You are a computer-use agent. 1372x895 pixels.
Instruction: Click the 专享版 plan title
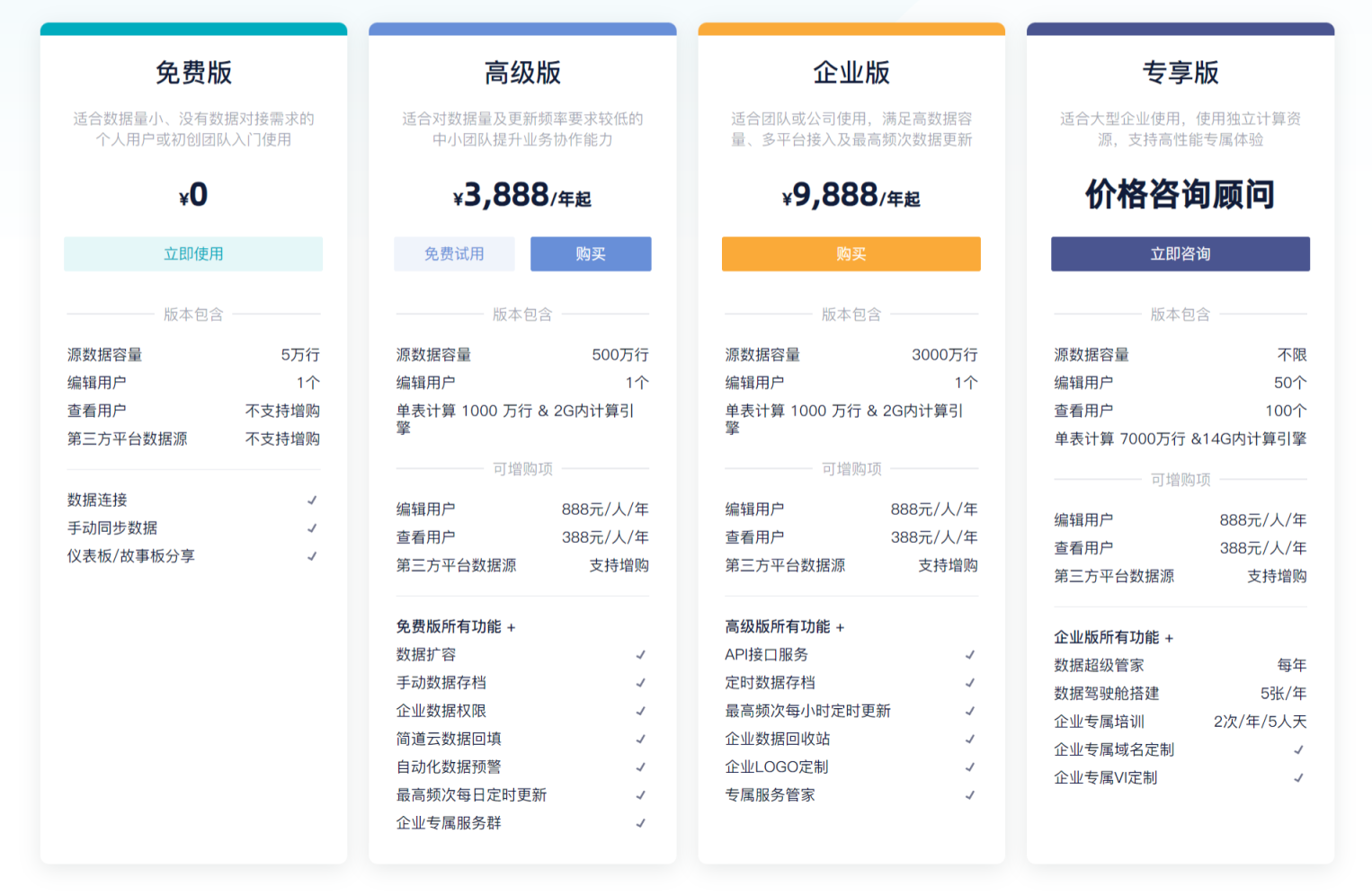[1180, 73]
